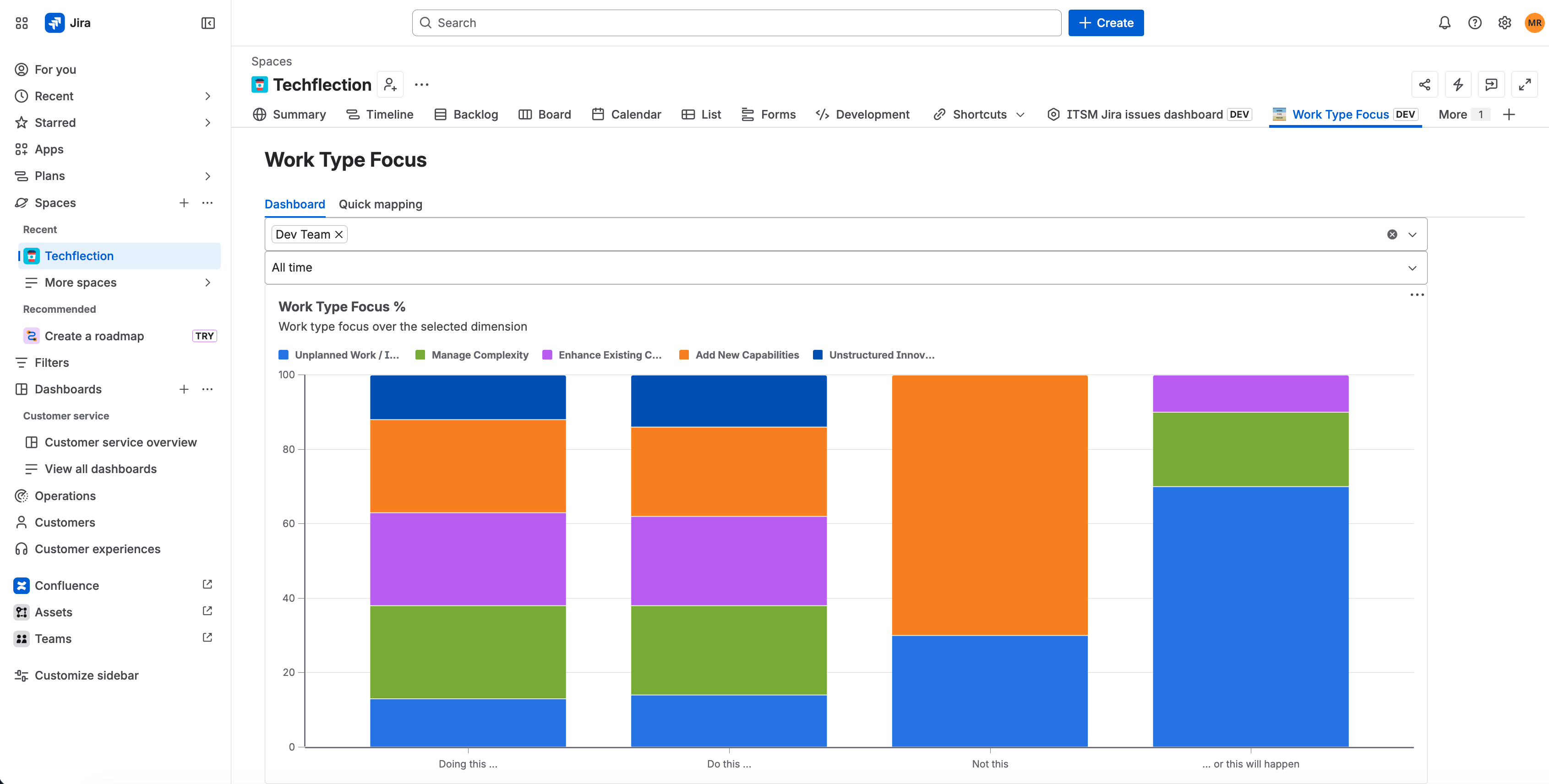Open the notifications bell
The image size is (1549, 784).
(x=1445, y=23)
